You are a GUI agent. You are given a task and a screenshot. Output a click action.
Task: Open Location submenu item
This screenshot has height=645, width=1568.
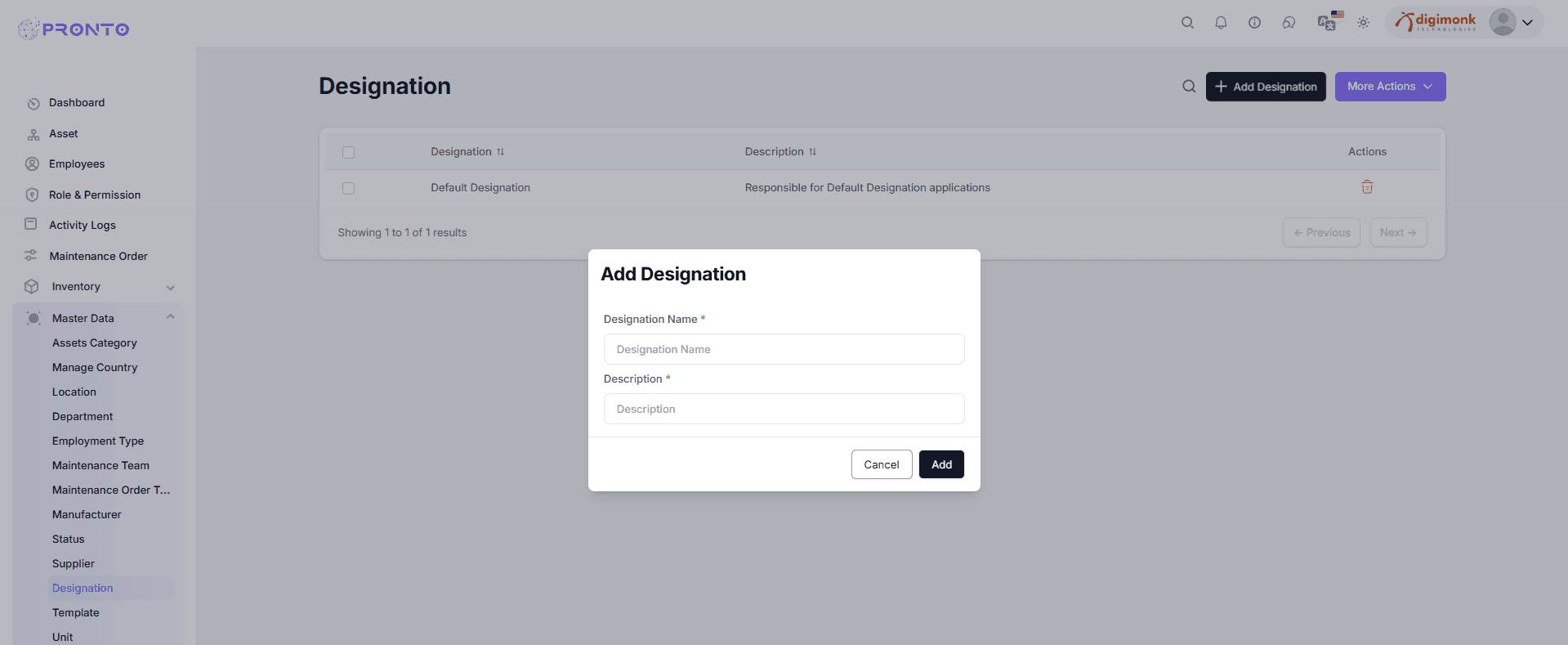click(74, 392)
